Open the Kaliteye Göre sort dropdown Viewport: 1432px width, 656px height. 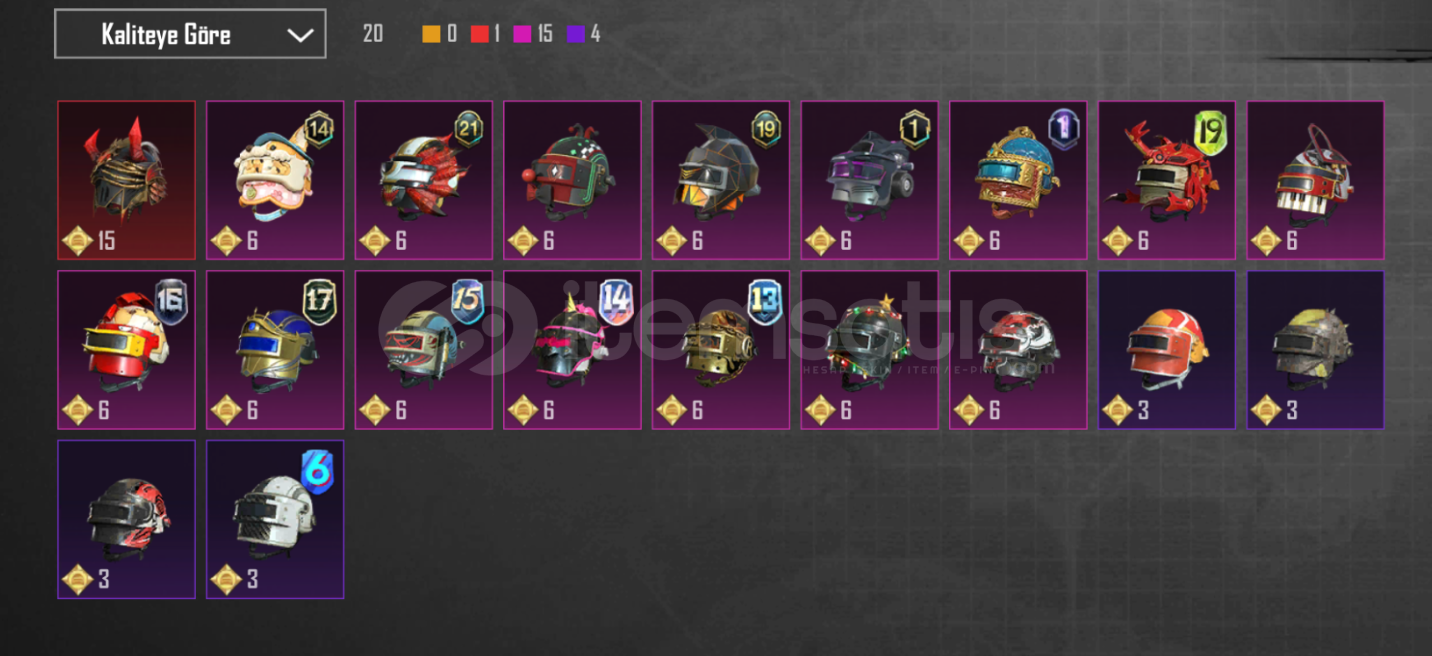pyautogui.click(x=190, y=34)
